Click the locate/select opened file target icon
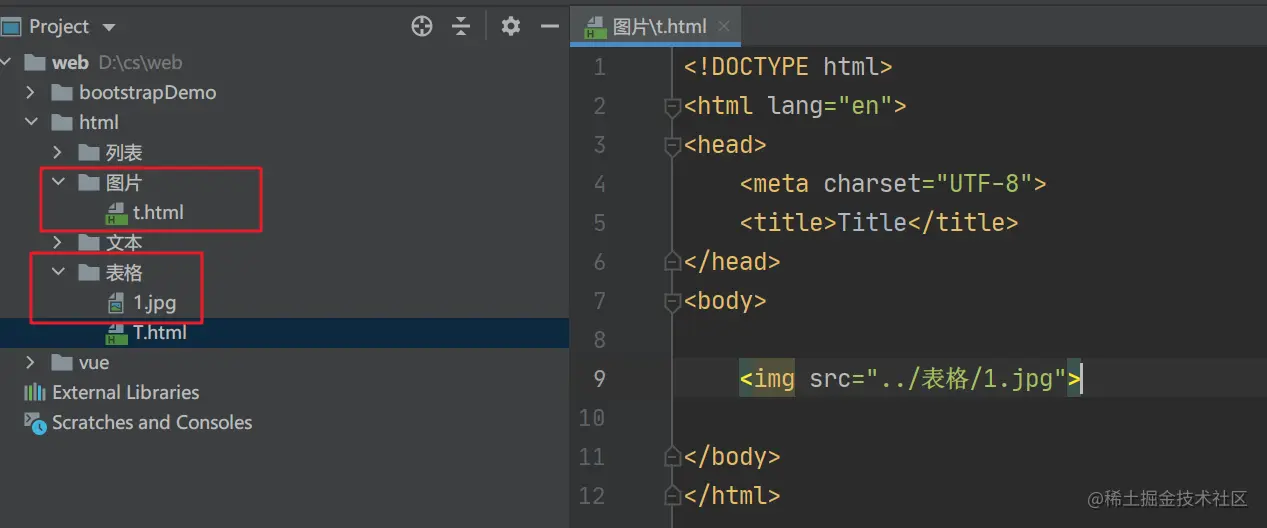The width and height of the screenshot is (1267, 528). coord(422,27)
